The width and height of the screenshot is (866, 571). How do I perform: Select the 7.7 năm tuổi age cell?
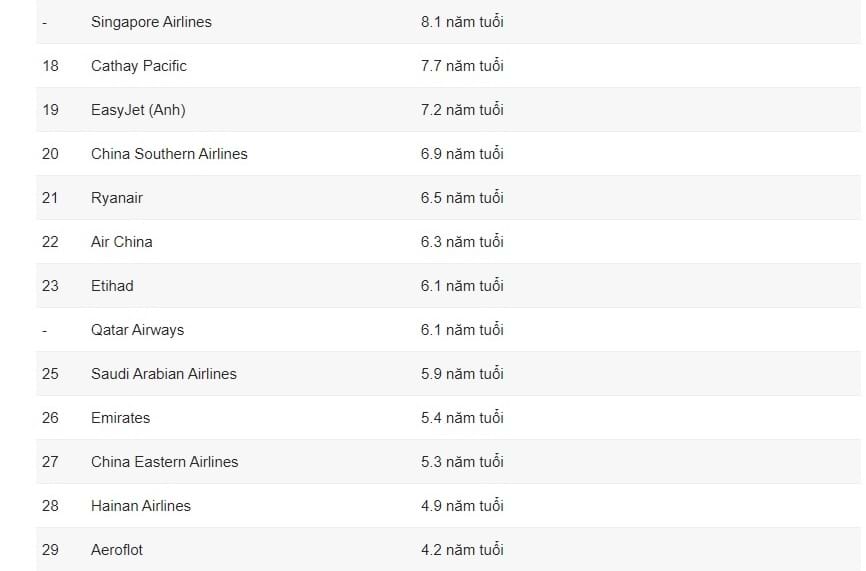coord(462,66)
